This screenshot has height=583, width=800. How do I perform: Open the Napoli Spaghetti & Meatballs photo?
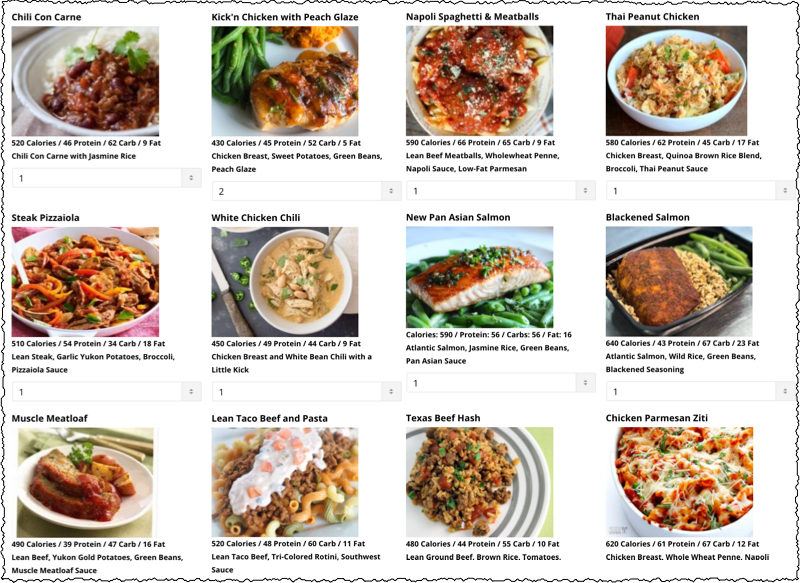tap(480, 81)
